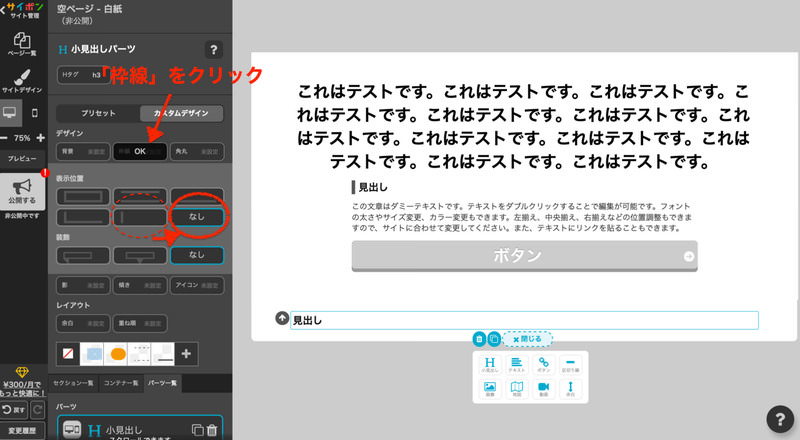Delete the 小見出し part in list
This screenshot has height=440, width=800.
point(212,430)
